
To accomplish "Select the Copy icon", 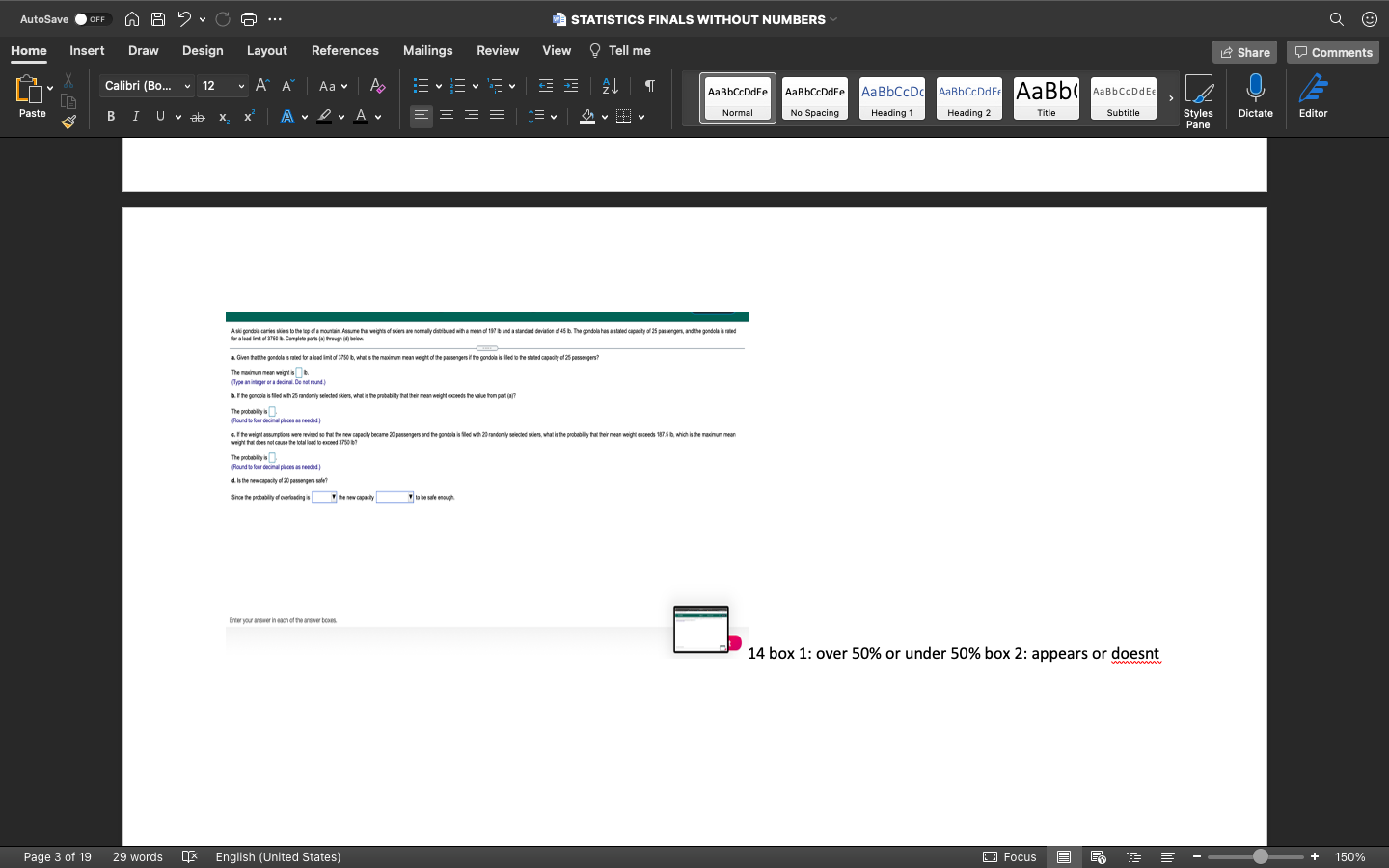I will (x=68, y=100).
